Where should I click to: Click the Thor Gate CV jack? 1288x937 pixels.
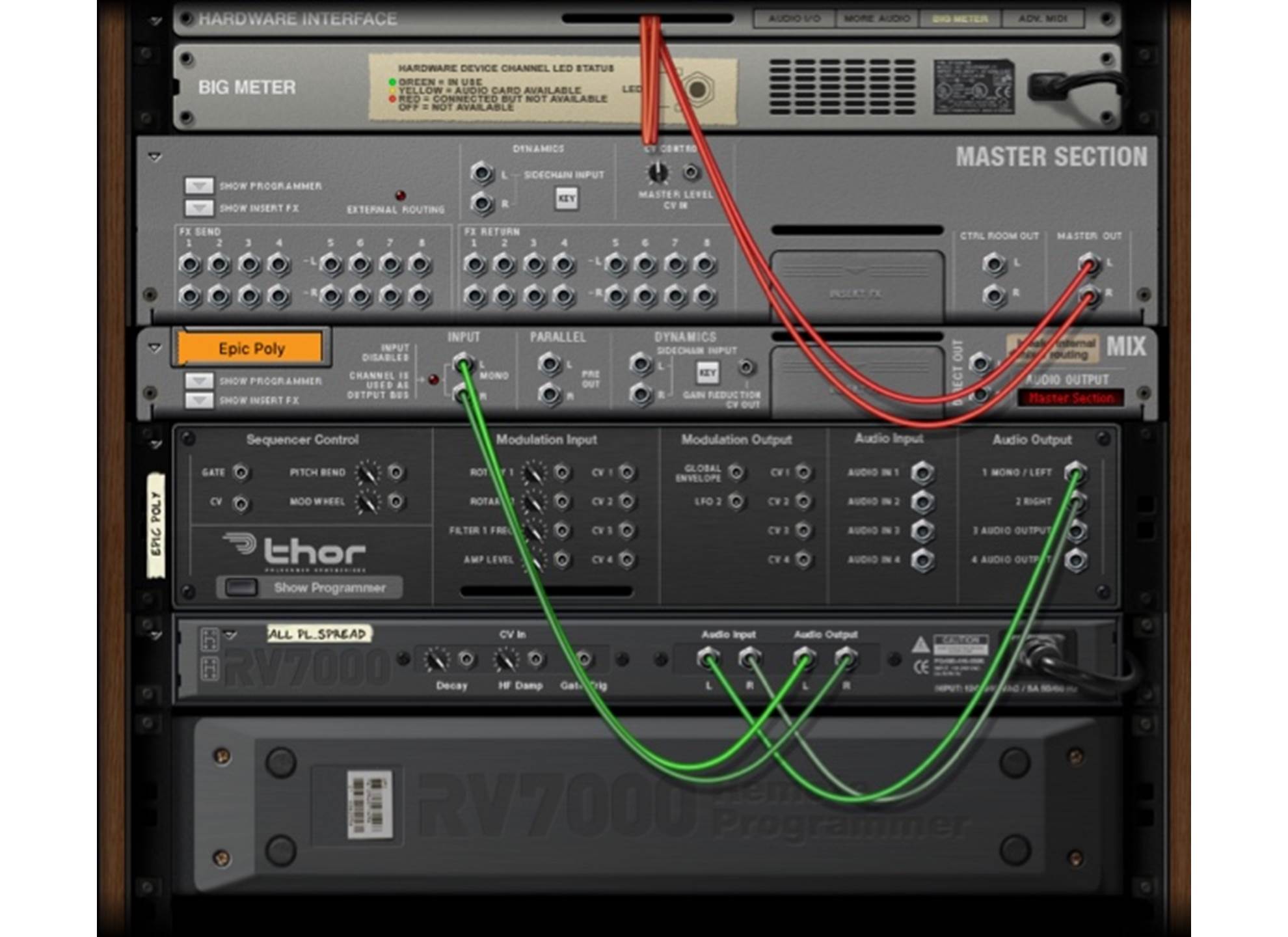click(241, 472)
